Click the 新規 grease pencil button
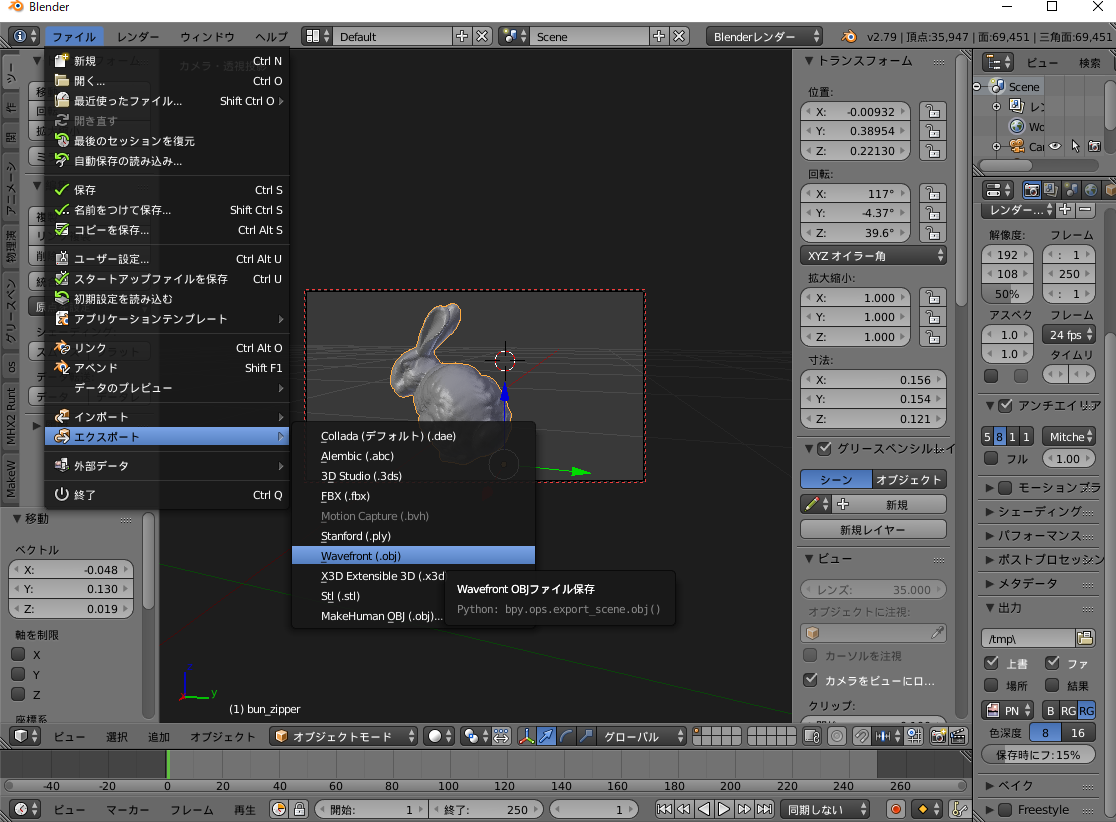 coord(890,505)
